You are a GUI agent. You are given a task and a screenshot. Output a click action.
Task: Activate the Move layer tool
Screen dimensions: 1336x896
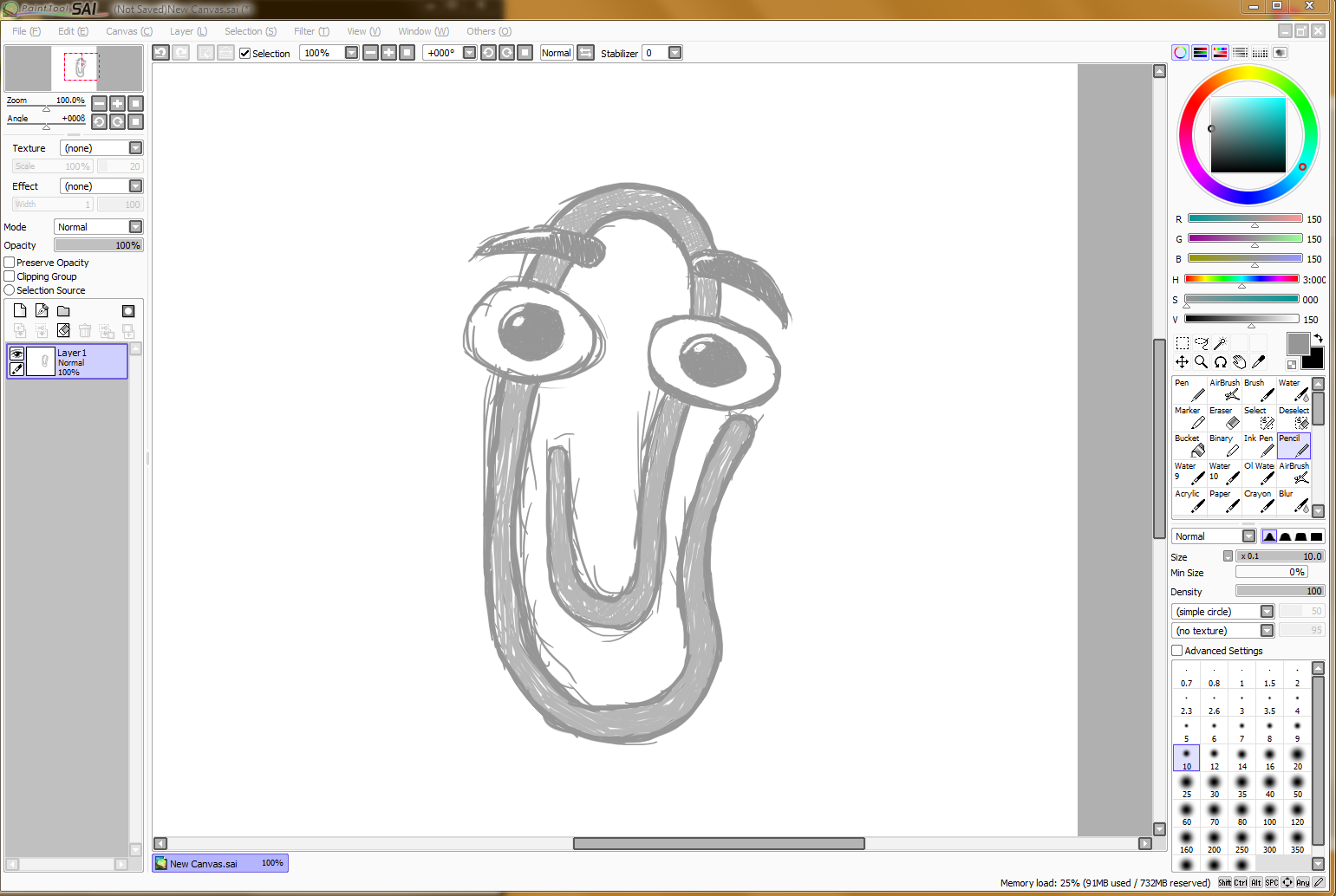pos(1182,361)
